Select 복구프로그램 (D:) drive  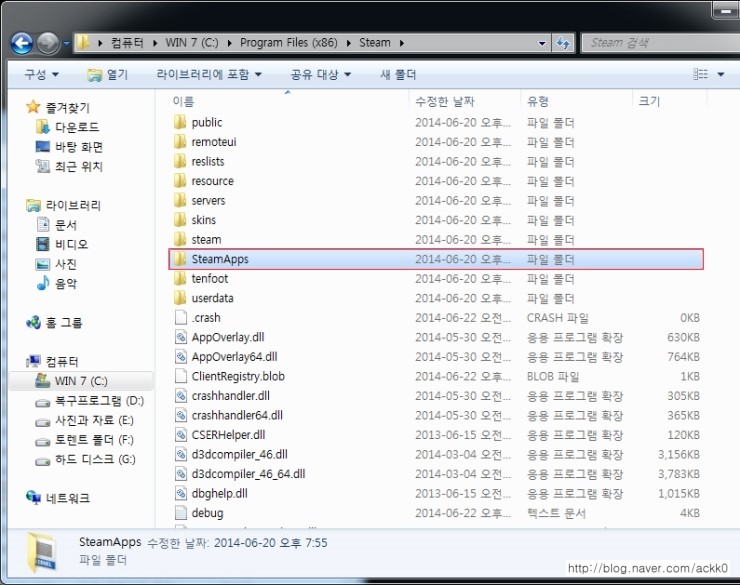tap(90, 401)
